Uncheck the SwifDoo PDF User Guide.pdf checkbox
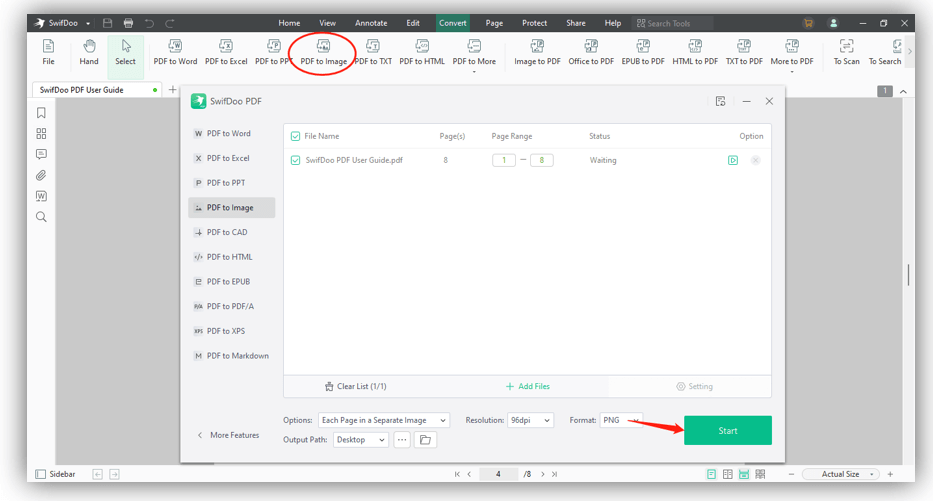 [x=295, y=160]
